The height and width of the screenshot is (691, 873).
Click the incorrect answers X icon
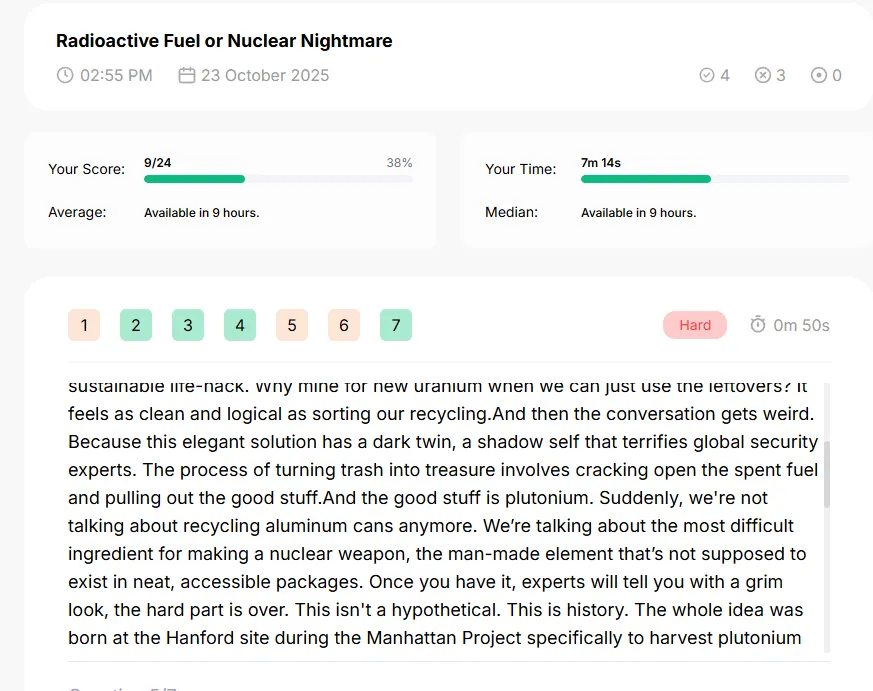click(762, 75)
